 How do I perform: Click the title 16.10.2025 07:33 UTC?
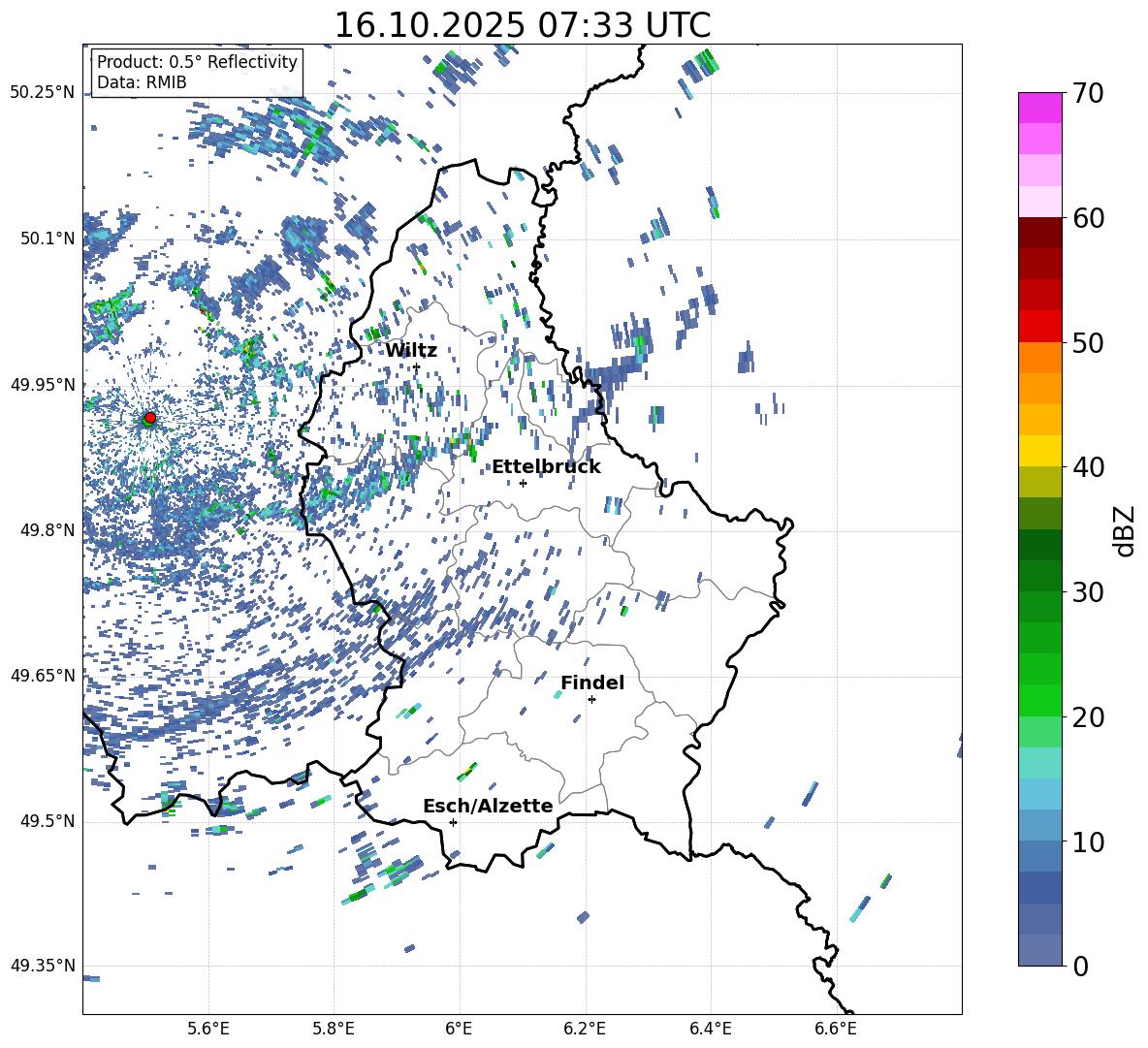[x=522, y=25]
